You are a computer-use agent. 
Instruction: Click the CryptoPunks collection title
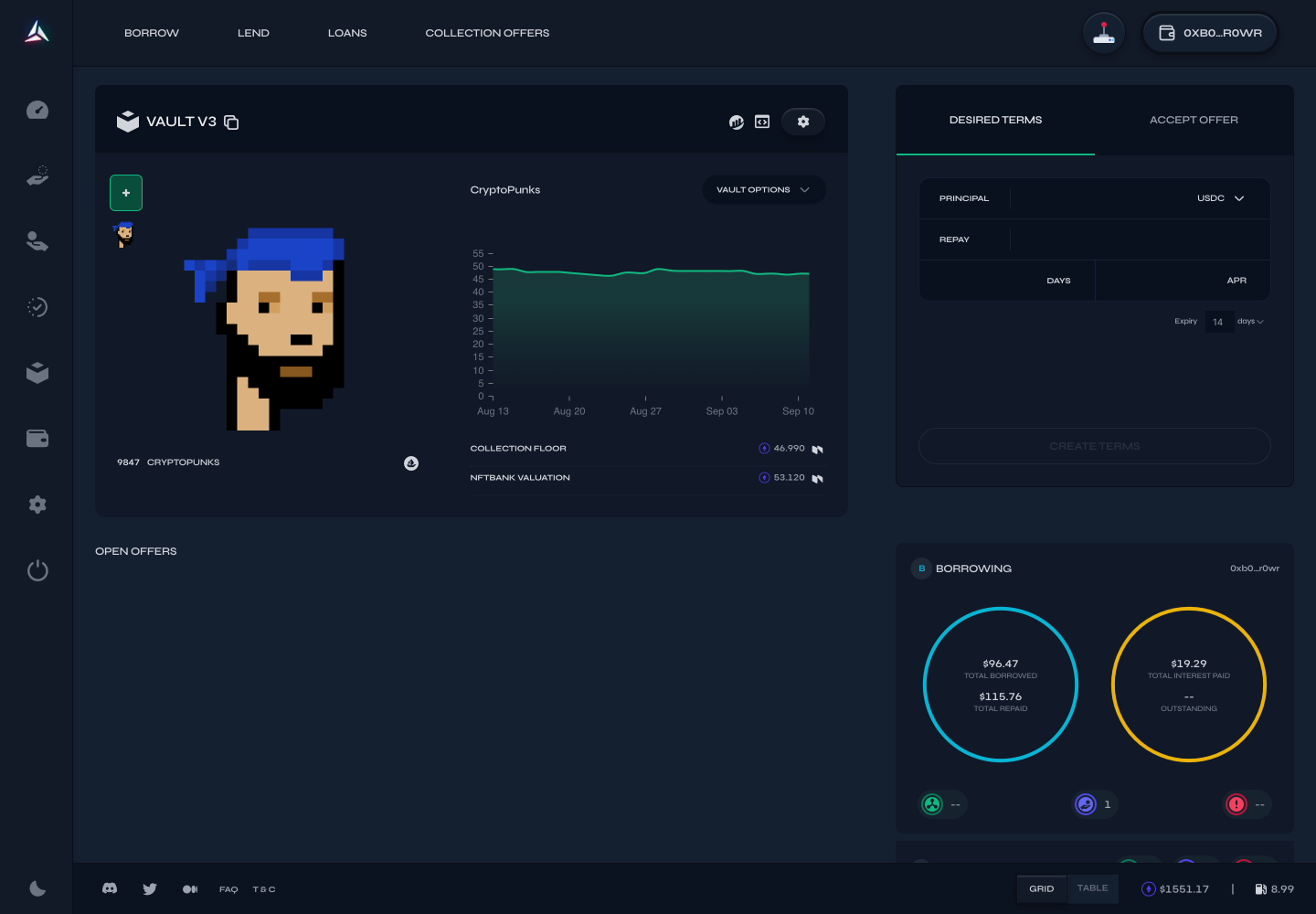click(505, 190)
